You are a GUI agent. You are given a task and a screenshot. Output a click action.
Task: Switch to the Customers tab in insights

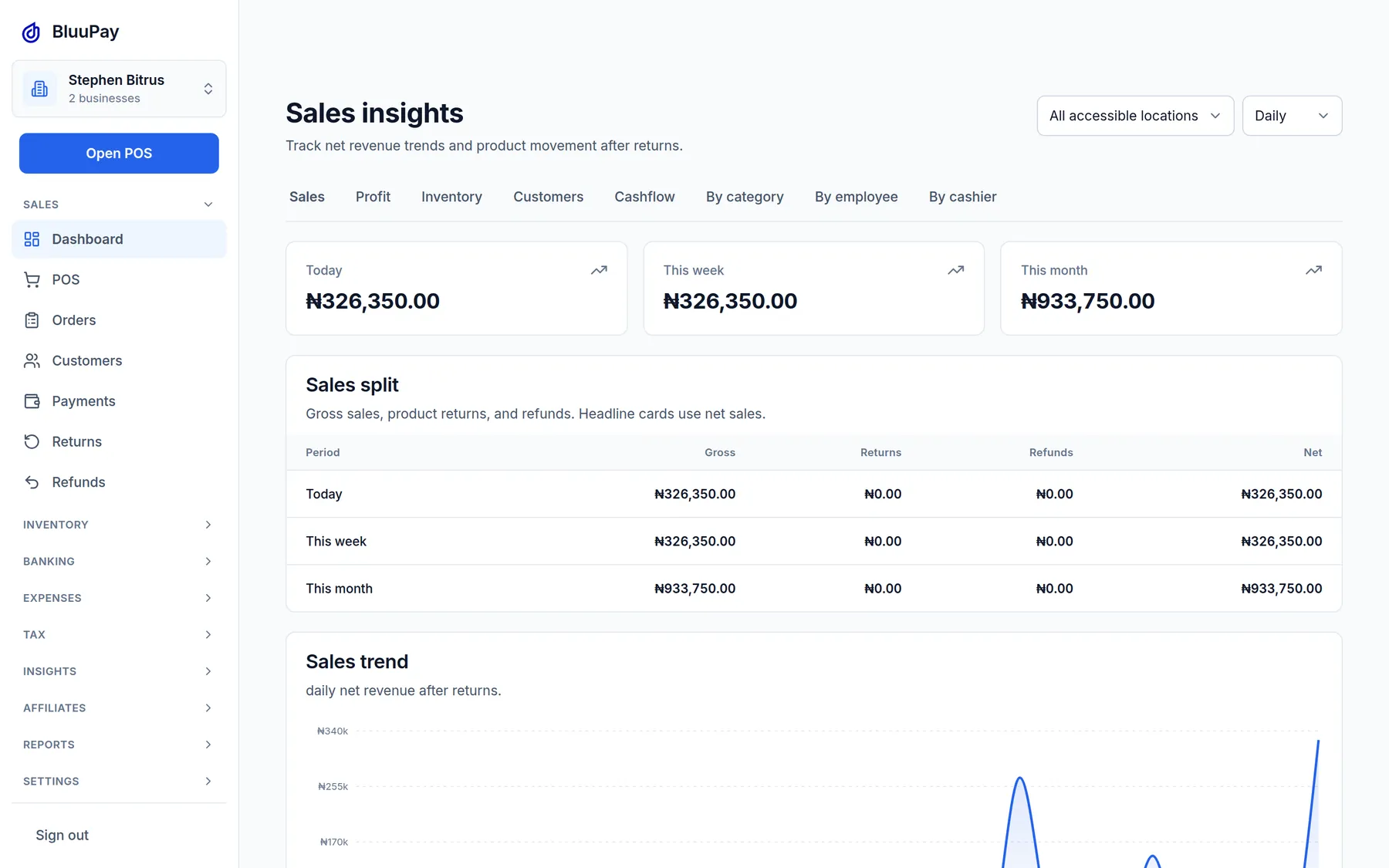549,197
